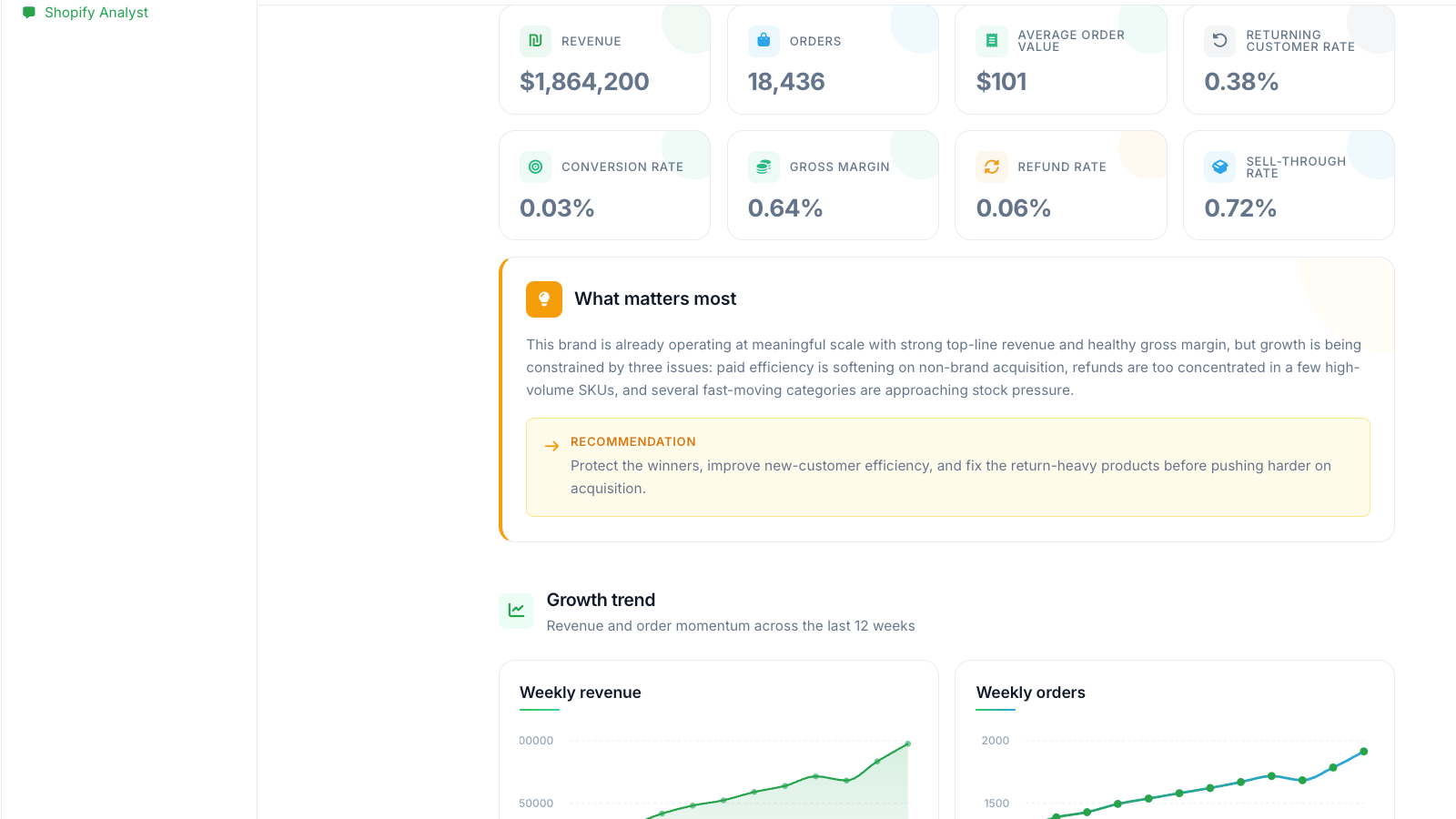Click the Refund Rate cycle icon

992,167
